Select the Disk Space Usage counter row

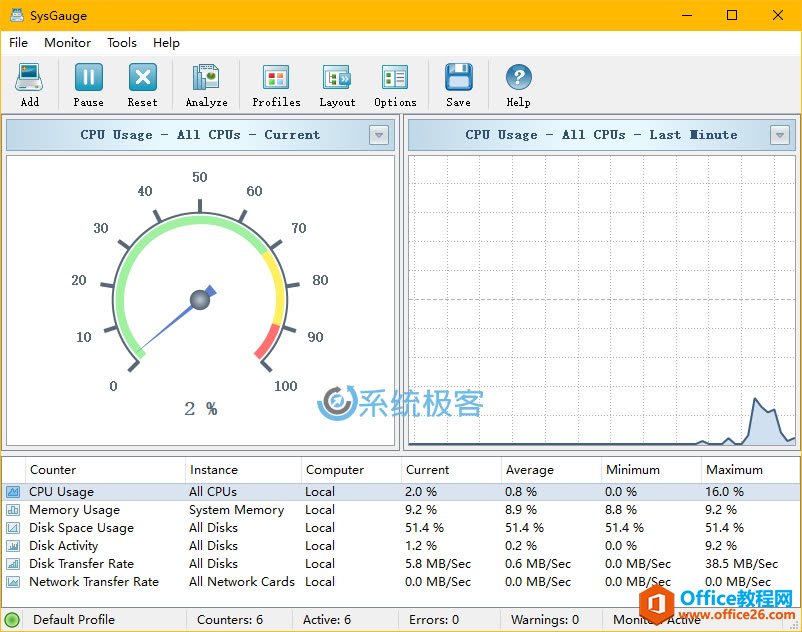coord(81,528)
